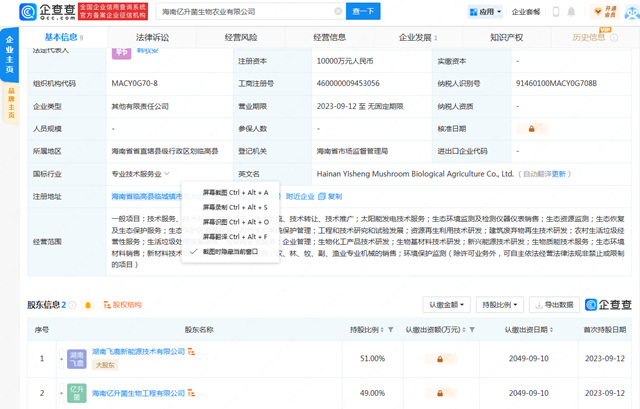Click the 大股东 tag

(x=105, y=365)
